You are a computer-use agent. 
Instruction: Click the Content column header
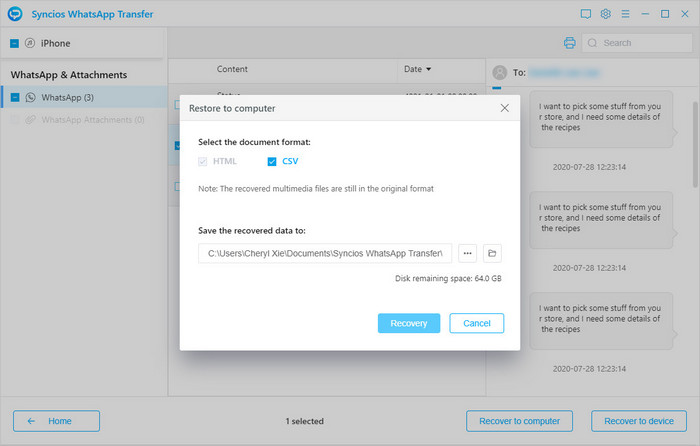tap(232, 69)
